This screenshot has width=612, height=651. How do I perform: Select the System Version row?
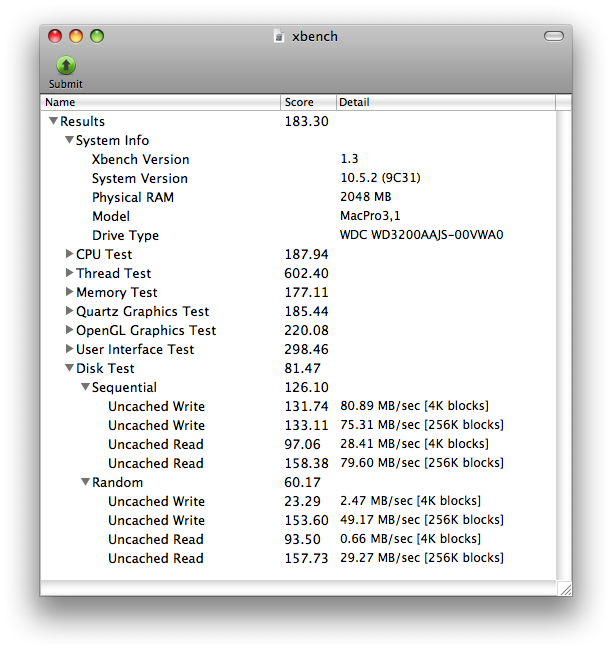tap(298, 178)
